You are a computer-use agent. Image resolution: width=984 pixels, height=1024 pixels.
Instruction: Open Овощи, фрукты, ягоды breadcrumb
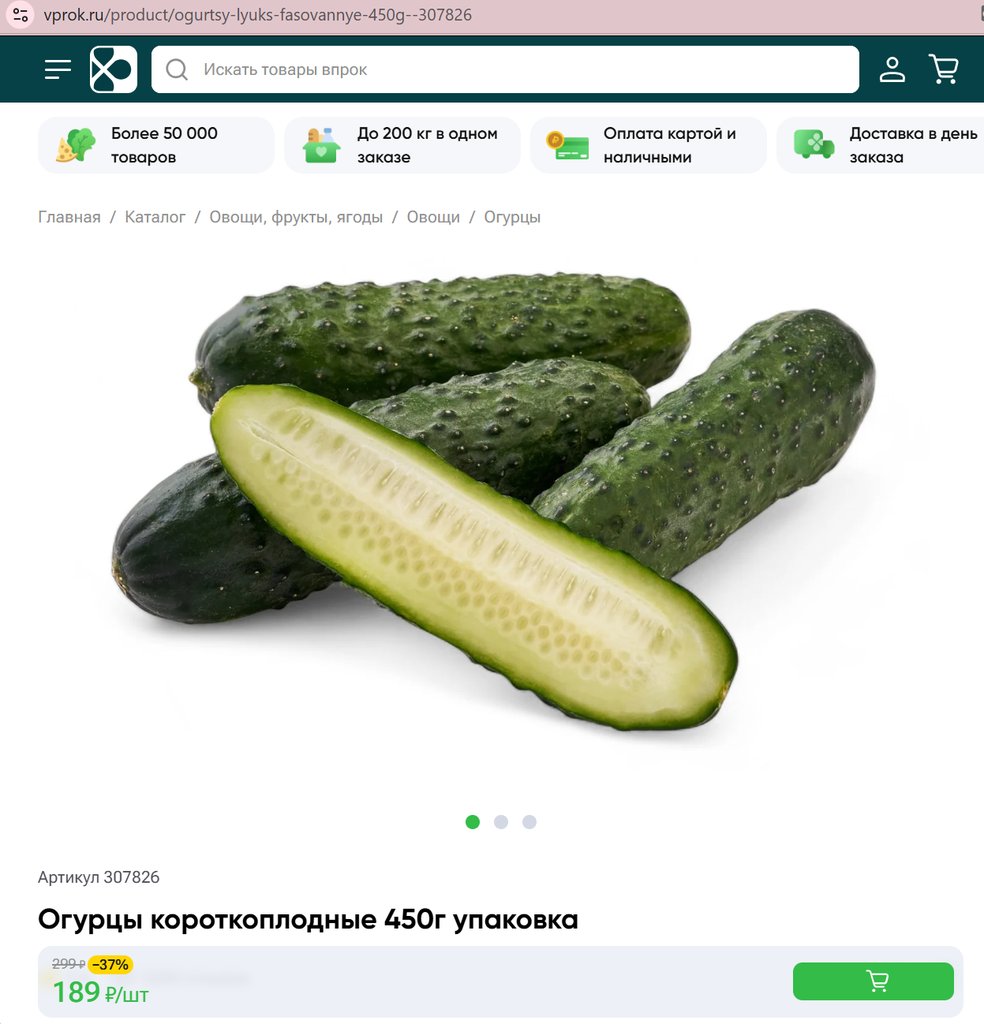click(296, 217)
